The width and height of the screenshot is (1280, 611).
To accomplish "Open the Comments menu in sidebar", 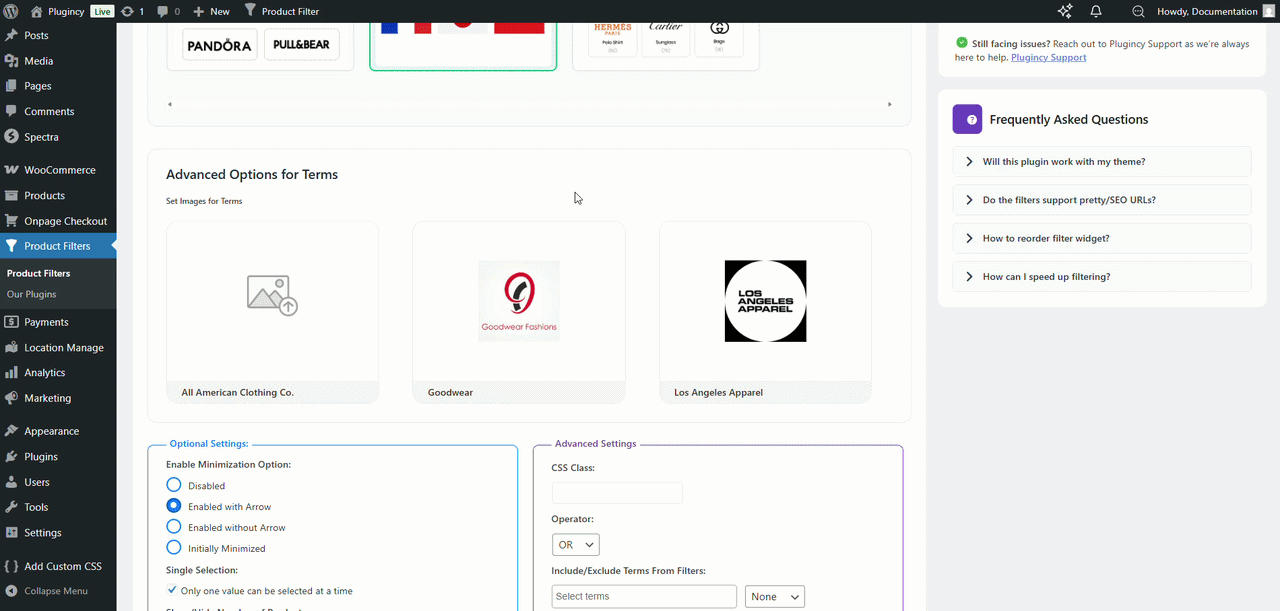I will coord(58,111).
